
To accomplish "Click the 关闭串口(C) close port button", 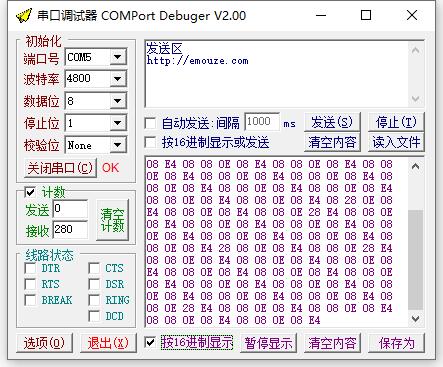I will coord(60,168).
